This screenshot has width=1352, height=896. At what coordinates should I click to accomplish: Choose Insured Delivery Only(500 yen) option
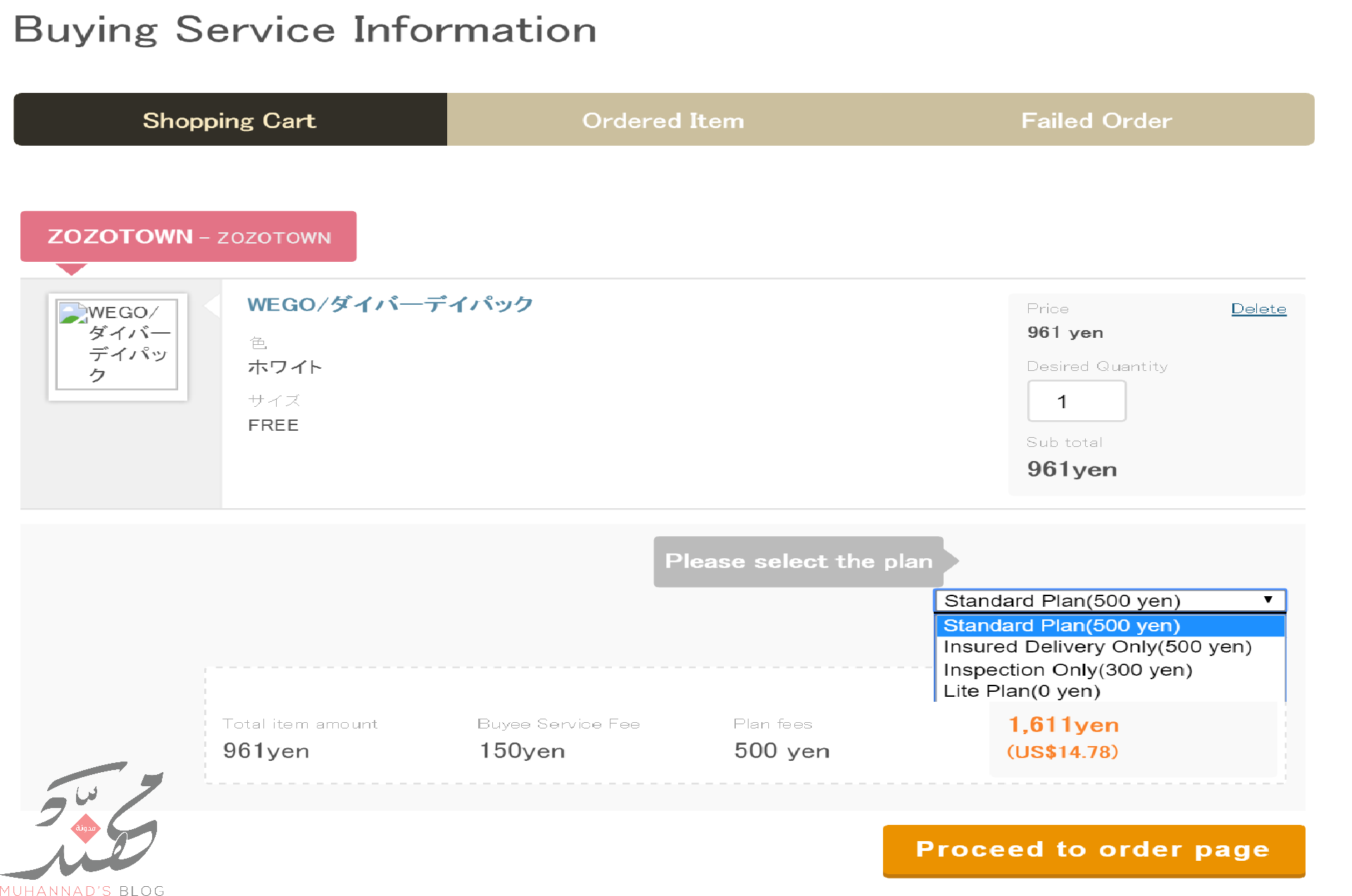pos(1097,647)
